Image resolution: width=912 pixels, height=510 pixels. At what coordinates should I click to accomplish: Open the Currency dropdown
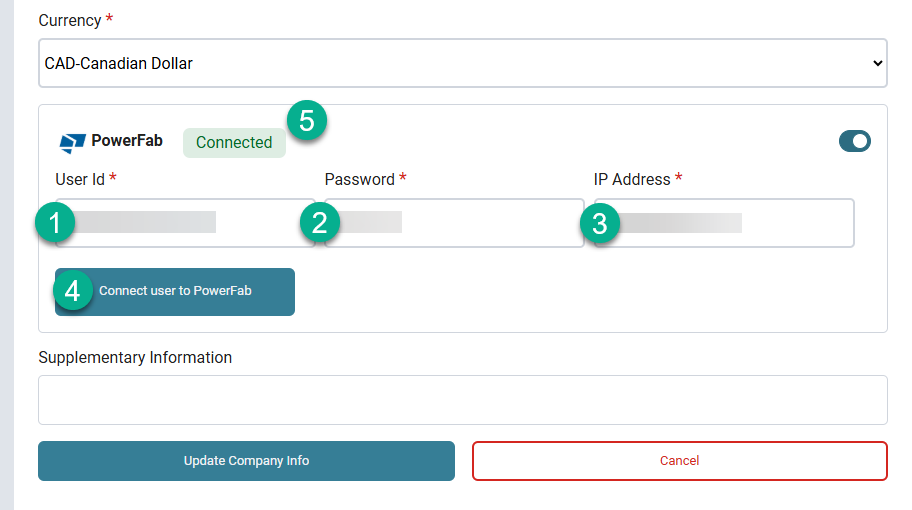(463, 63)
